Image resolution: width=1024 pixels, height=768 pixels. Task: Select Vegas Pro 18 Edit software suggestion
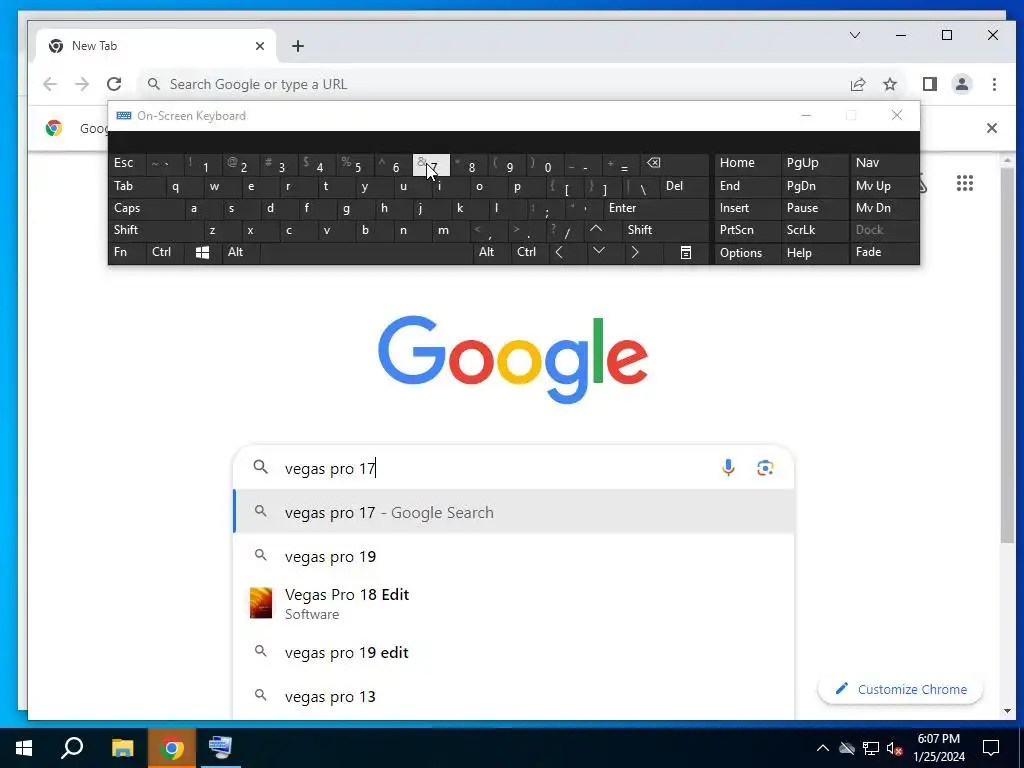click(x=514, y=603)
